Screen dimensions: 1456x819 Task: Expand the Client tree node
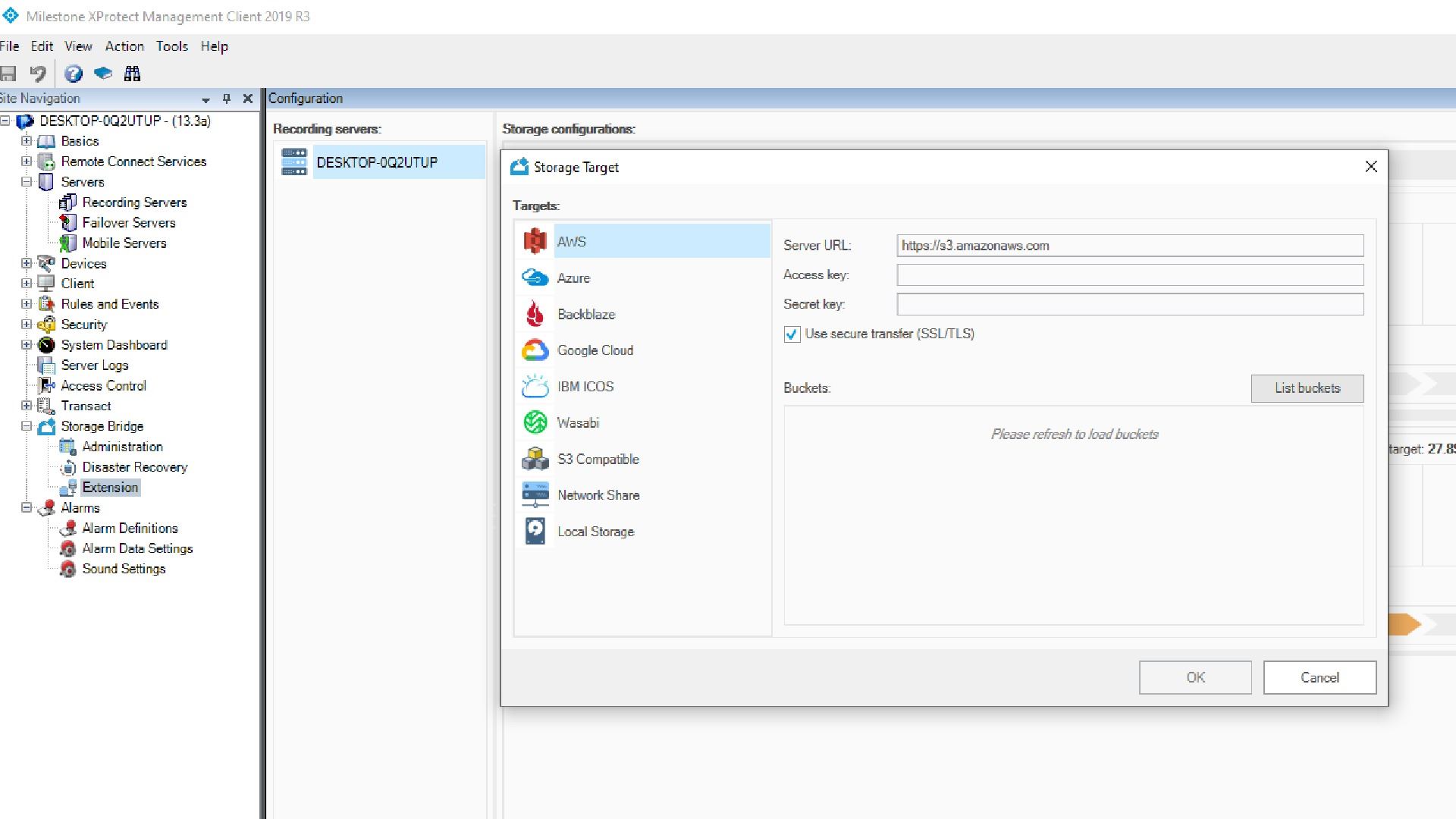[27, 284]
